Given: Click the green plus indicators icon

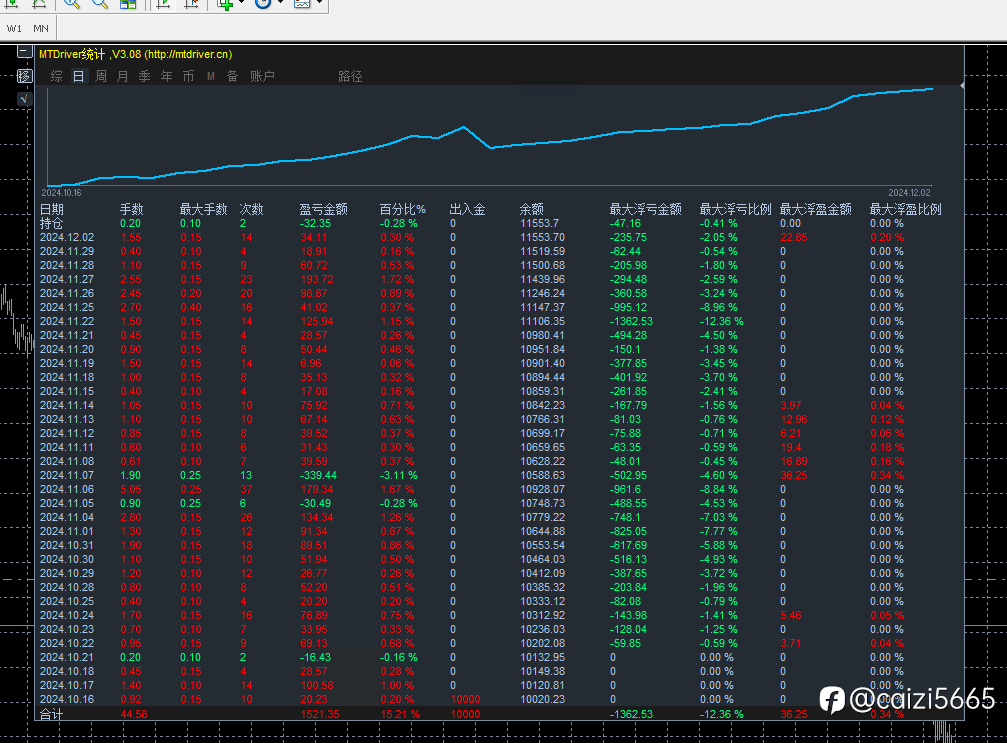Looking at the screenshot, I should 226,5.
